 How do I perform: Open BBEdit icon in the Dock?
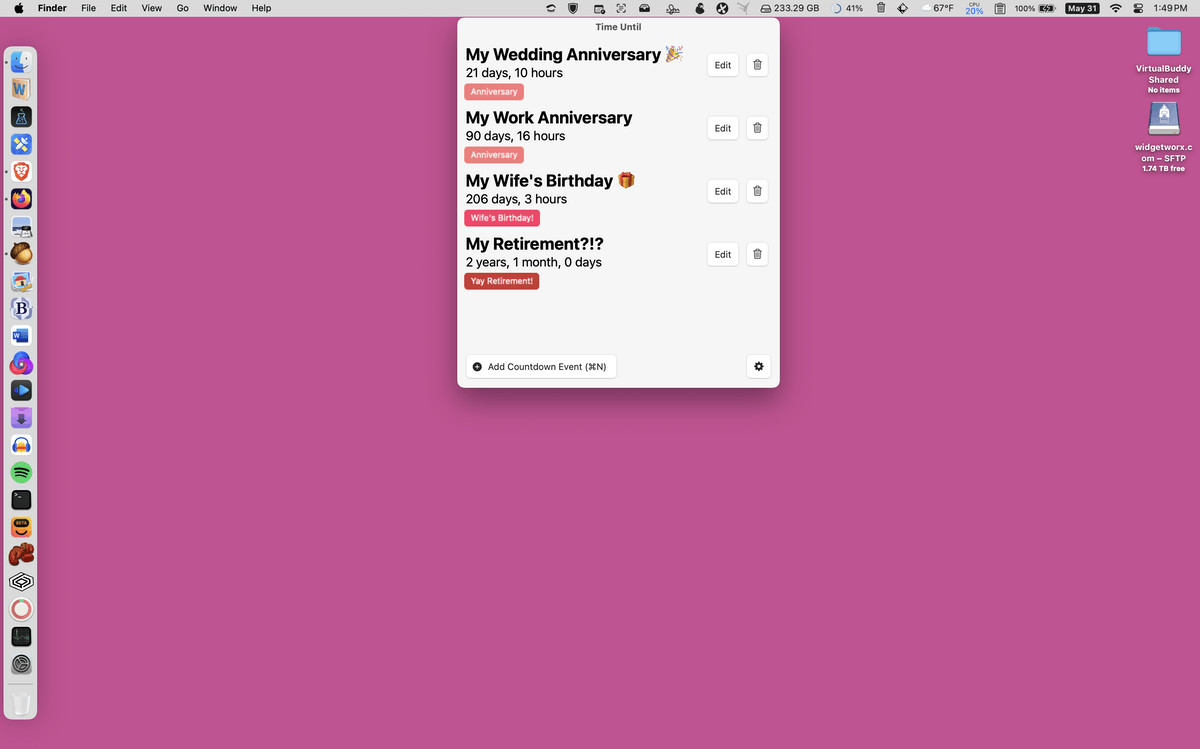pos(21,308)
